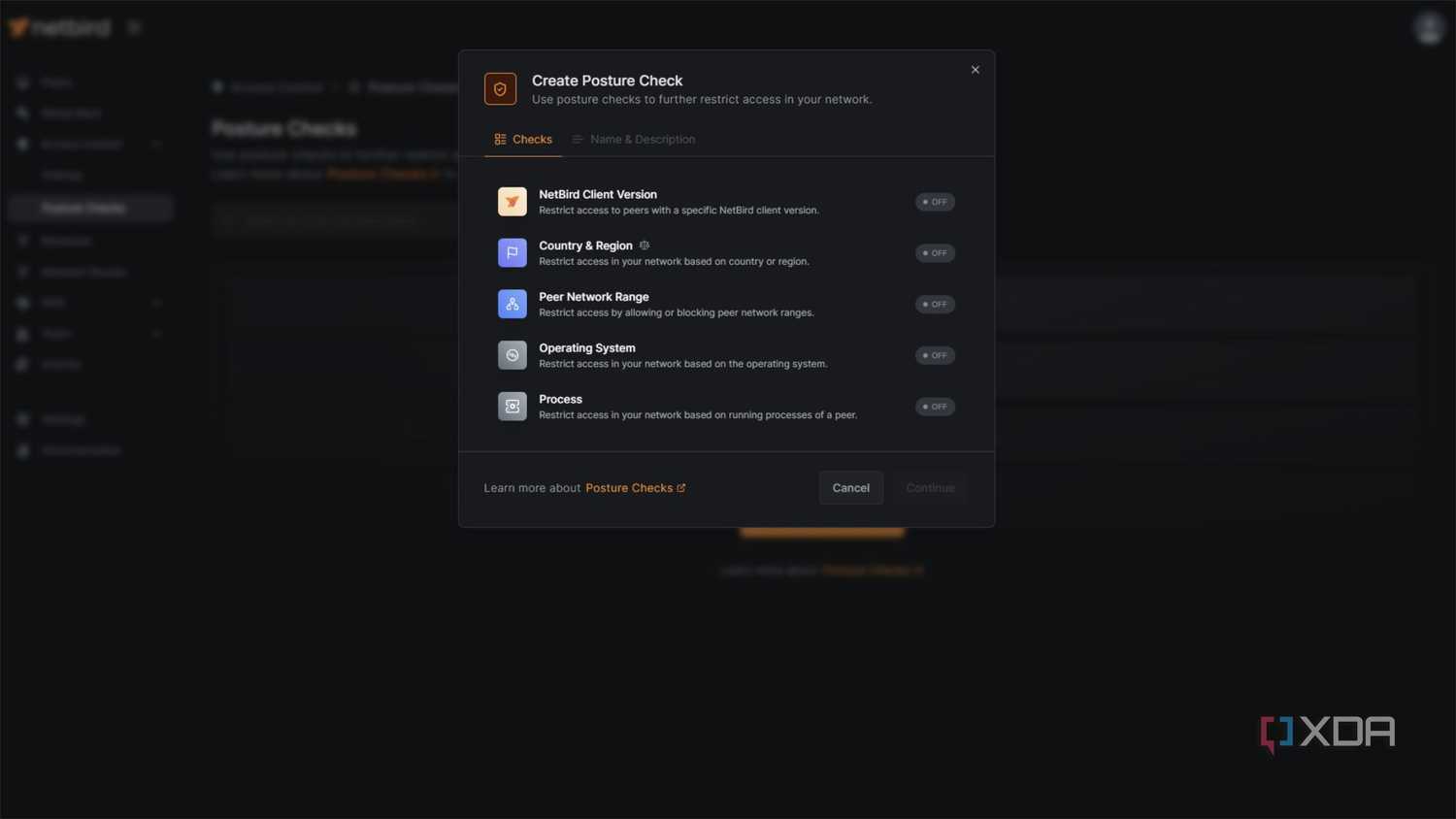This screenshot has width=1456, height=819.
Task: Enable the NetBird Client Version check
Action: pyautogui.click(x=935, y=202)
